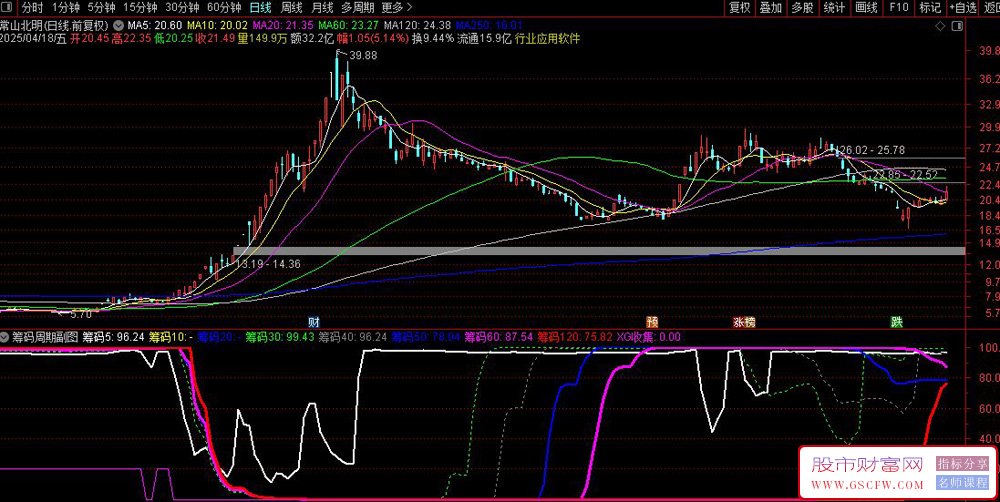Screen dimensions: 1000x502
Task: Switch to 1分钟 chart period
Action: click(66, 8)
